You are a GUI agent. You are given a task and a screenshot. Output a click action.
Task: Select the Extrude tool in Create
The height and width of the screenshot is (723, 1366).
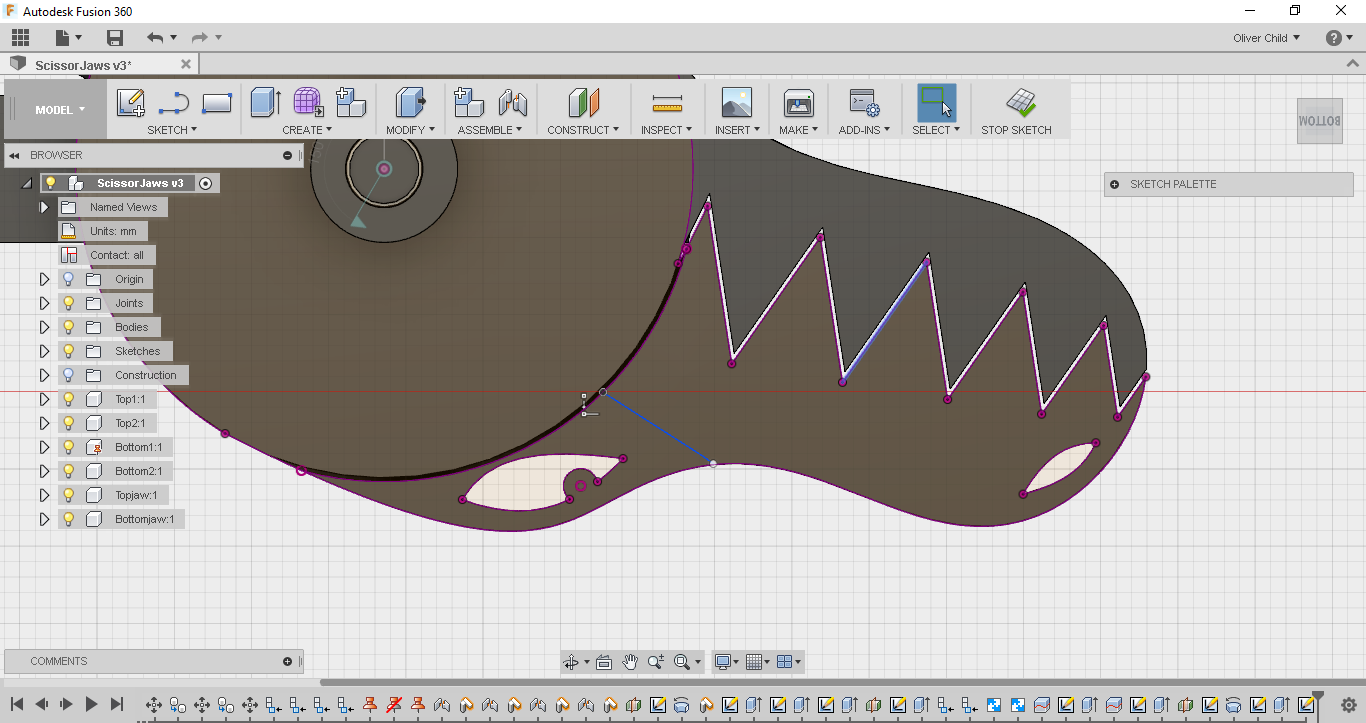[265, 103]
